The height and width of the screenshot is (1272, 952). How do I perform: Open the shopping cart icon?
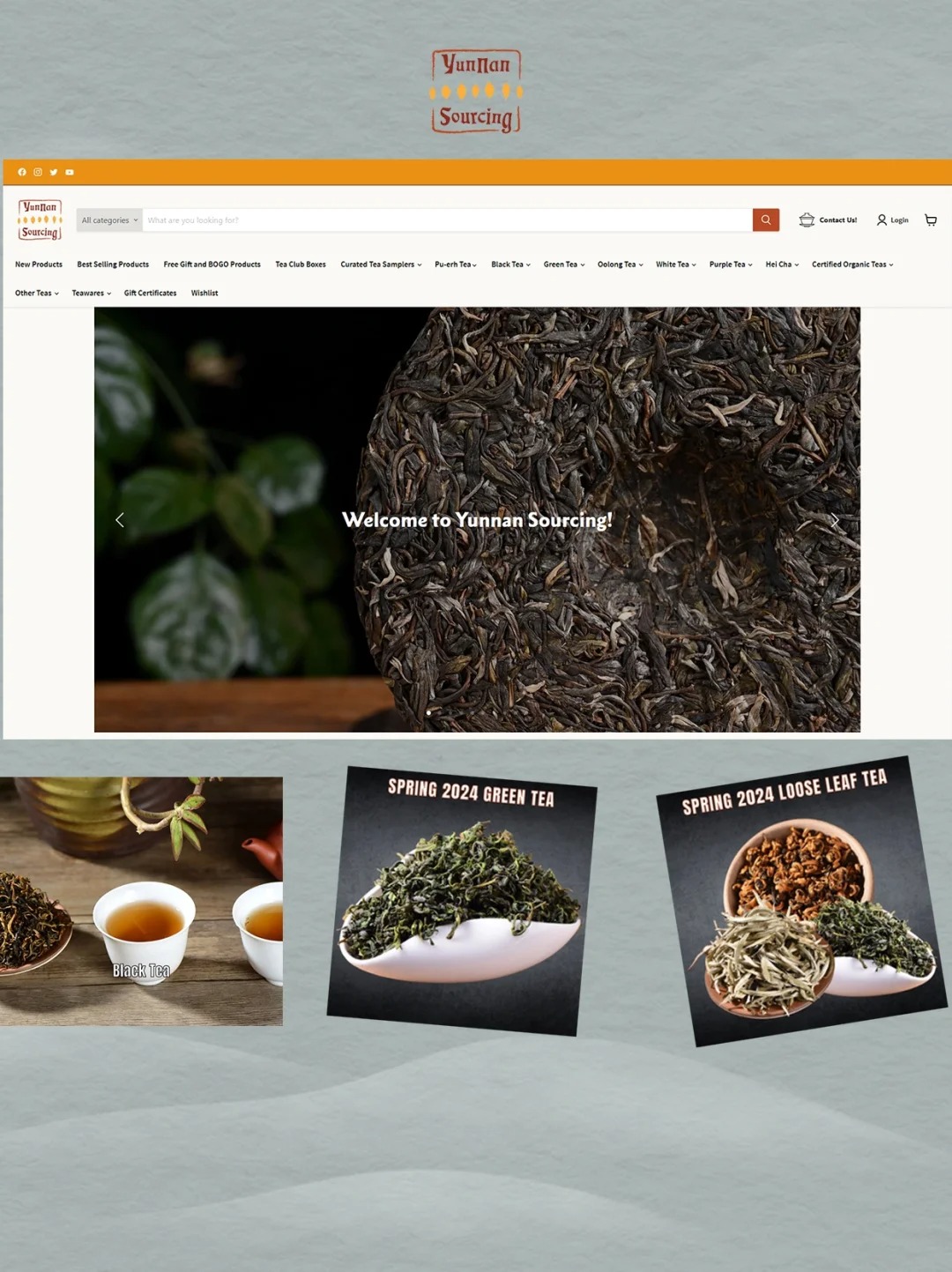[931, 219]
